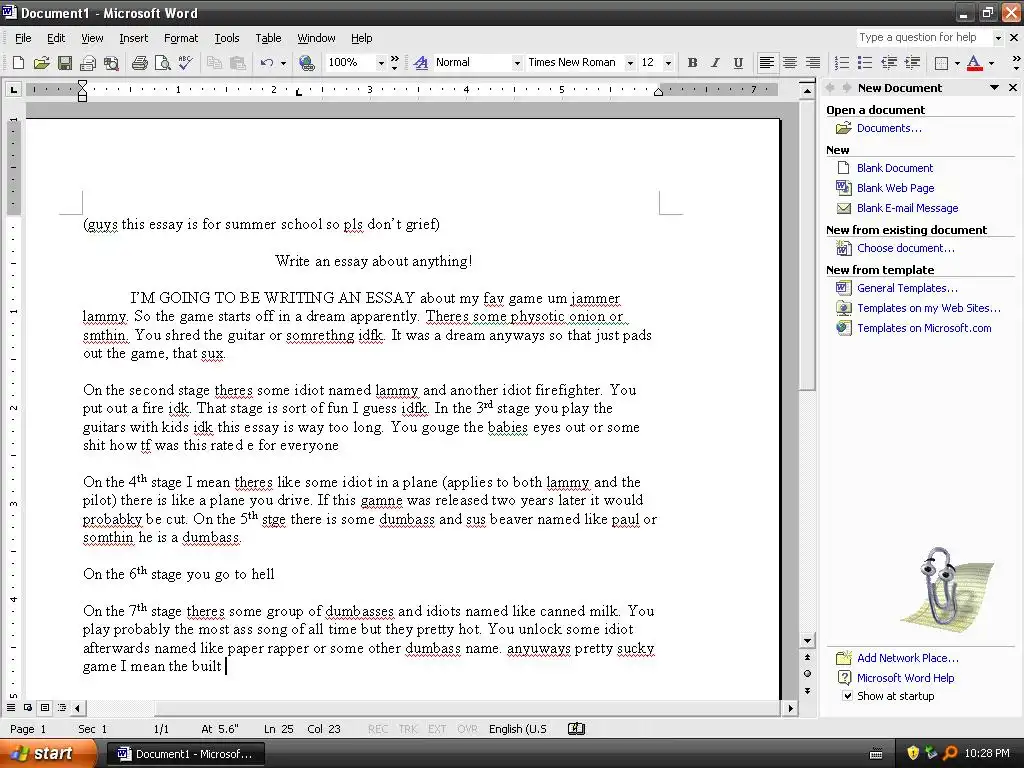Click the Document1 taskbar button
Viewport: 1024px width, 768px height.
pyautogui.click(x=185, y=754)
